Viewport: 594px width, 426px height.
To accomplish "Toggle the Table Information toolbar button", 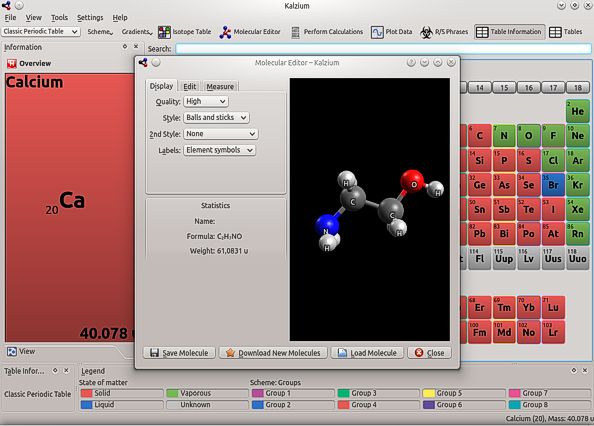I will pyautogui.click(x=509, y=32).
